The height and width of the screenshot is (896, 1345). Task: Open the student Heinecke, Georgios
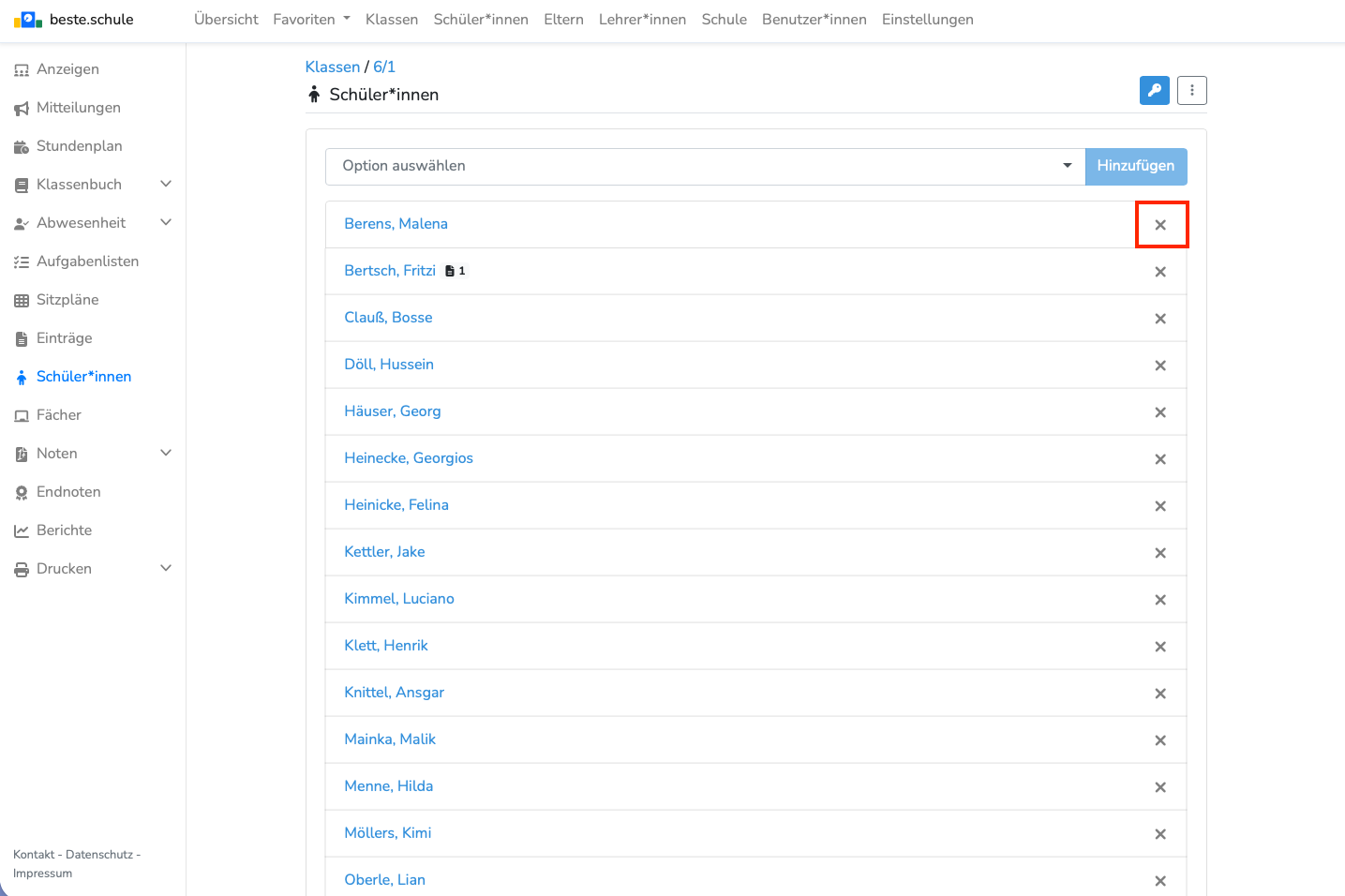click(x=409, y=458)
